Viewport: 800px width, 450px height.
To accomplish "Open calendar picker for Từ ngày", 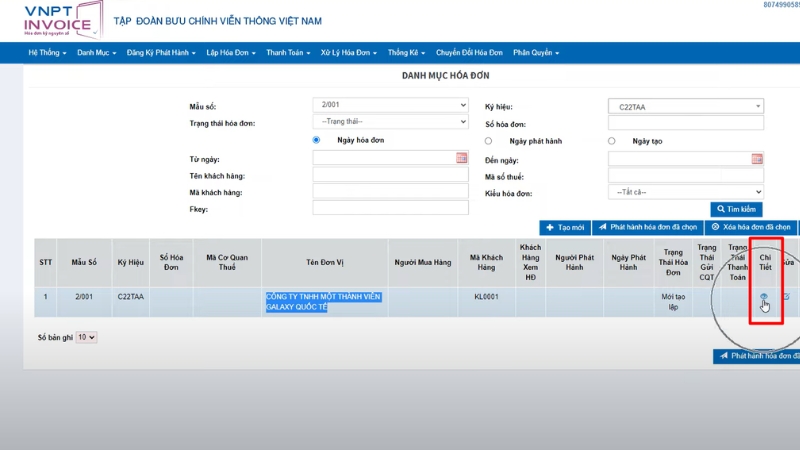I will pyautogui.click(x=461, y=158).
